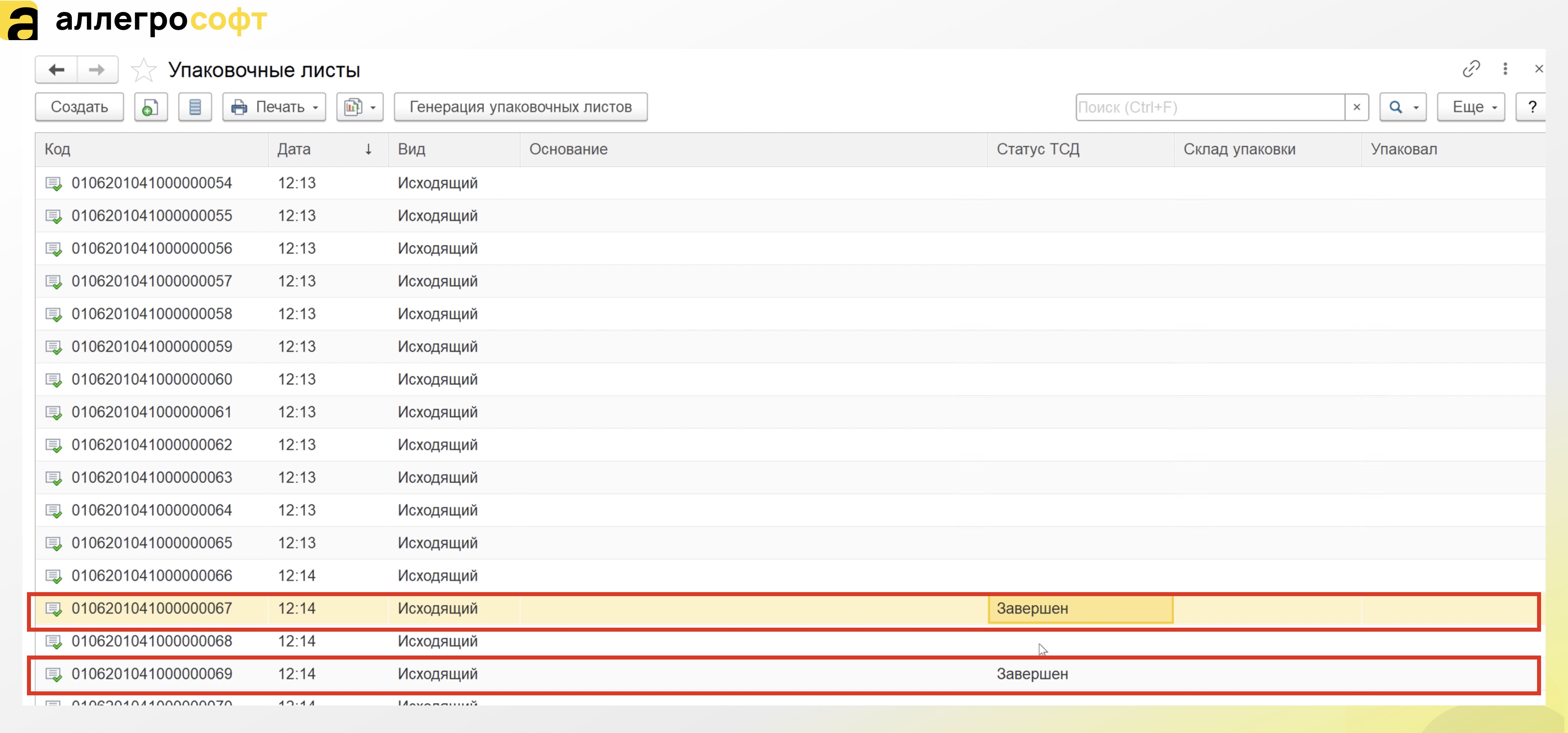Focus the Поиск (Ctrl+F) field
The width and height of the screenshot is (1568, 733).
click(1210, 107)
